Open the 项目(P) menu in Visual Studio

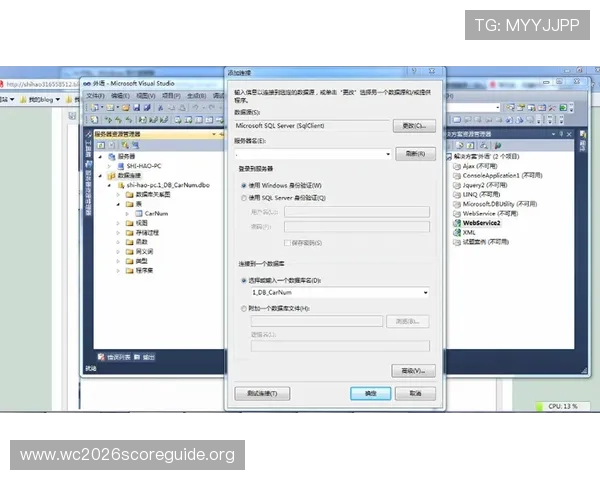[171, 96]
